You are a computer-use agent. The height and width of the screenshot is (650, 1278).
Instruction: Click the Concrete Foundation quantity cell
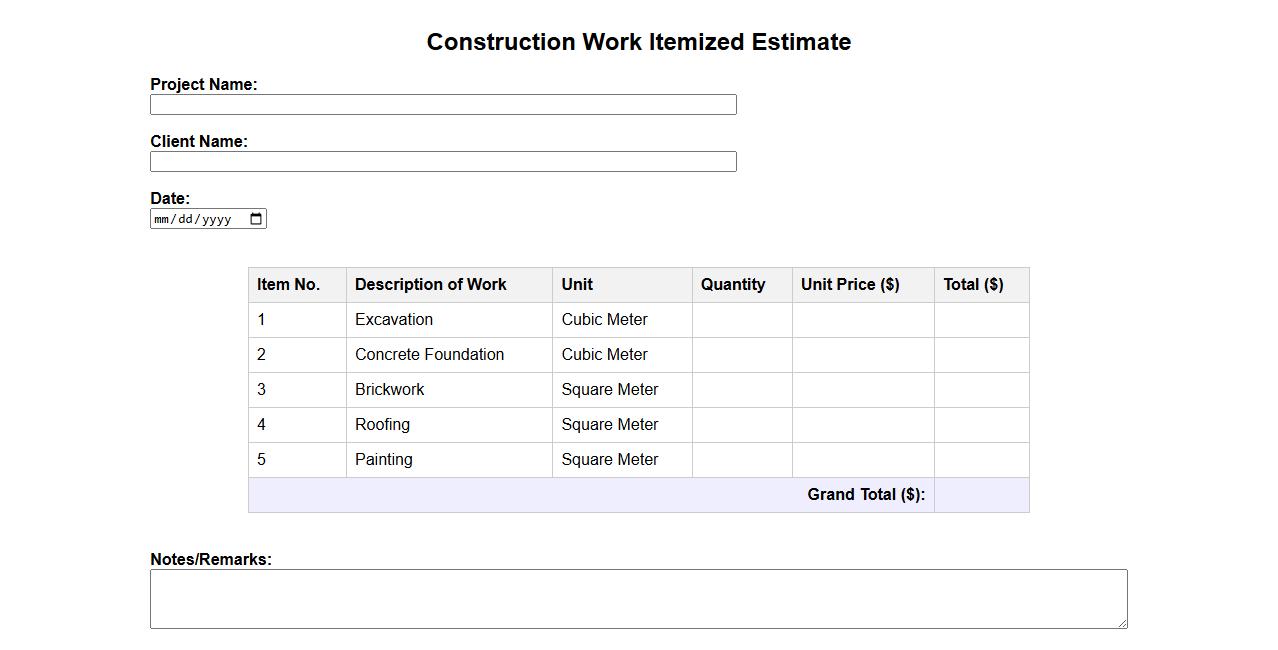[742, 355]
